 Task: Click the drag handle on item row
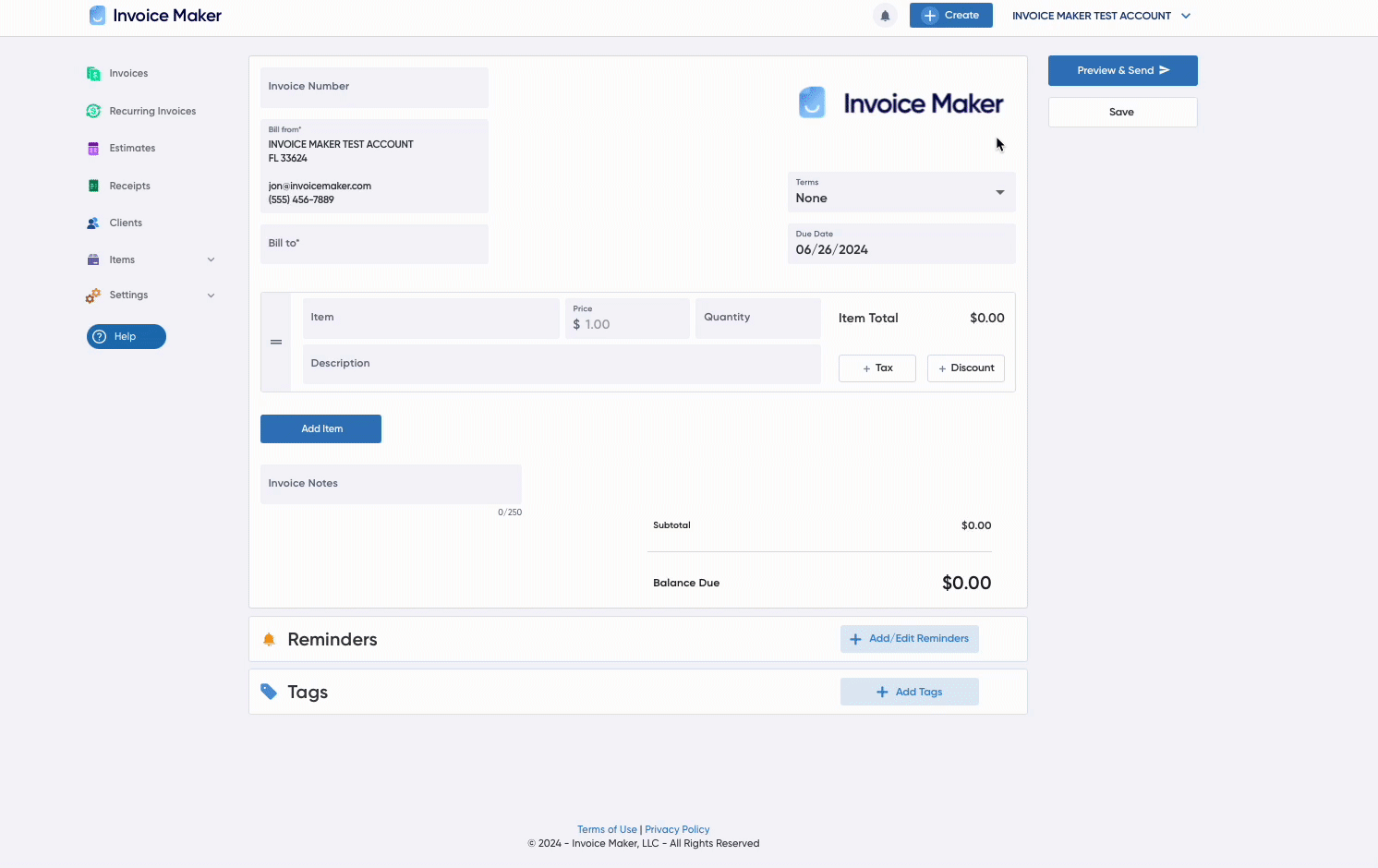point(276,343)
